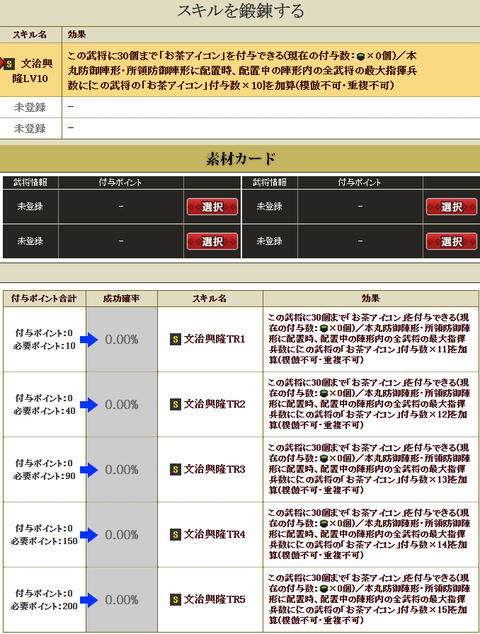Click the S rank icon beside 文治興隆LV10
Screen dimensions: 480x634
point(8,64)
